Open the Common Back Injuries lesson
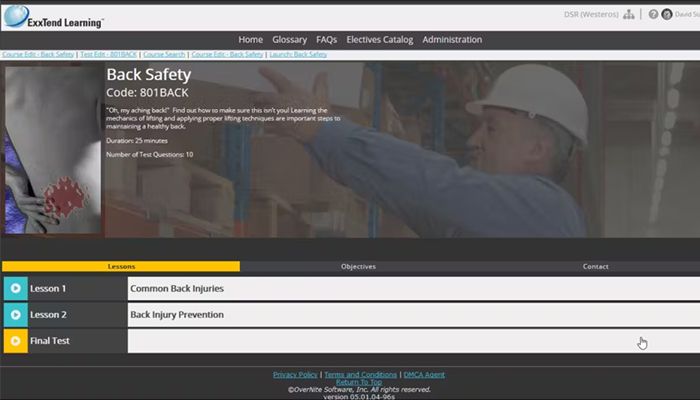This screenshot has width=700, height=400. pos(177,288)
